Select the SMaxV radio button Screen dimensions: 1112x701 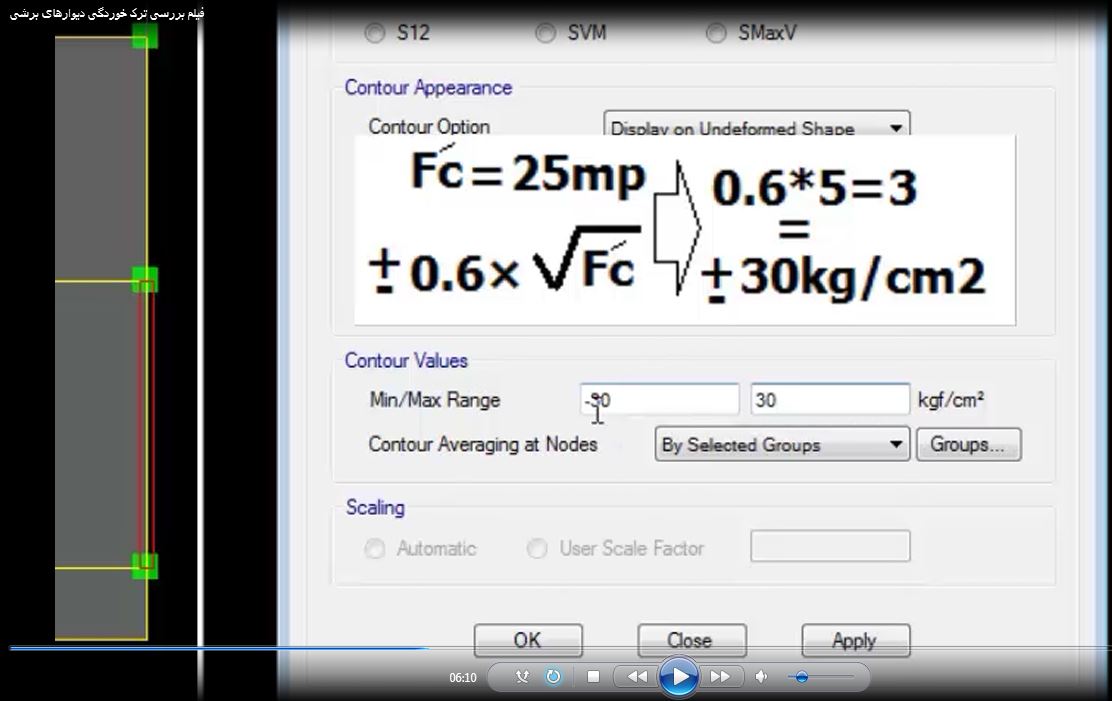coord(716,34)
